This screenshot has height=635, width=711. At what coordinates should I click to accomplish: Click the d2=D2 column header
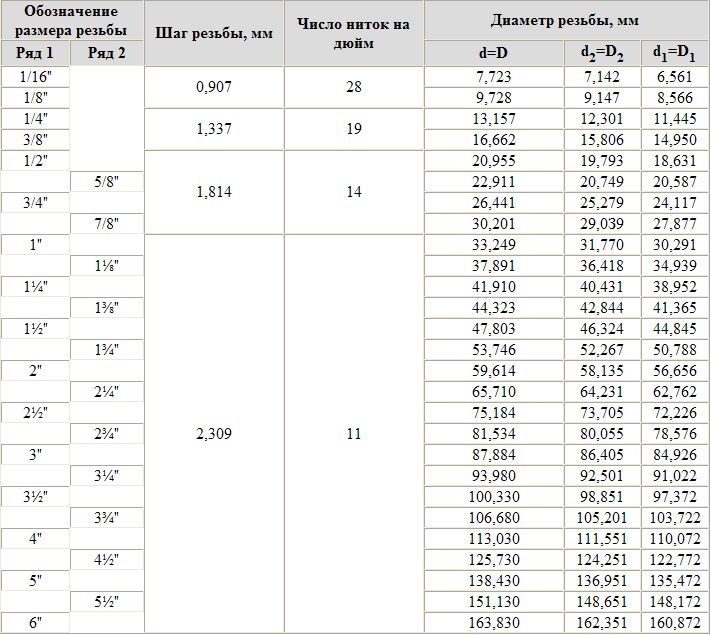(602, 53)
